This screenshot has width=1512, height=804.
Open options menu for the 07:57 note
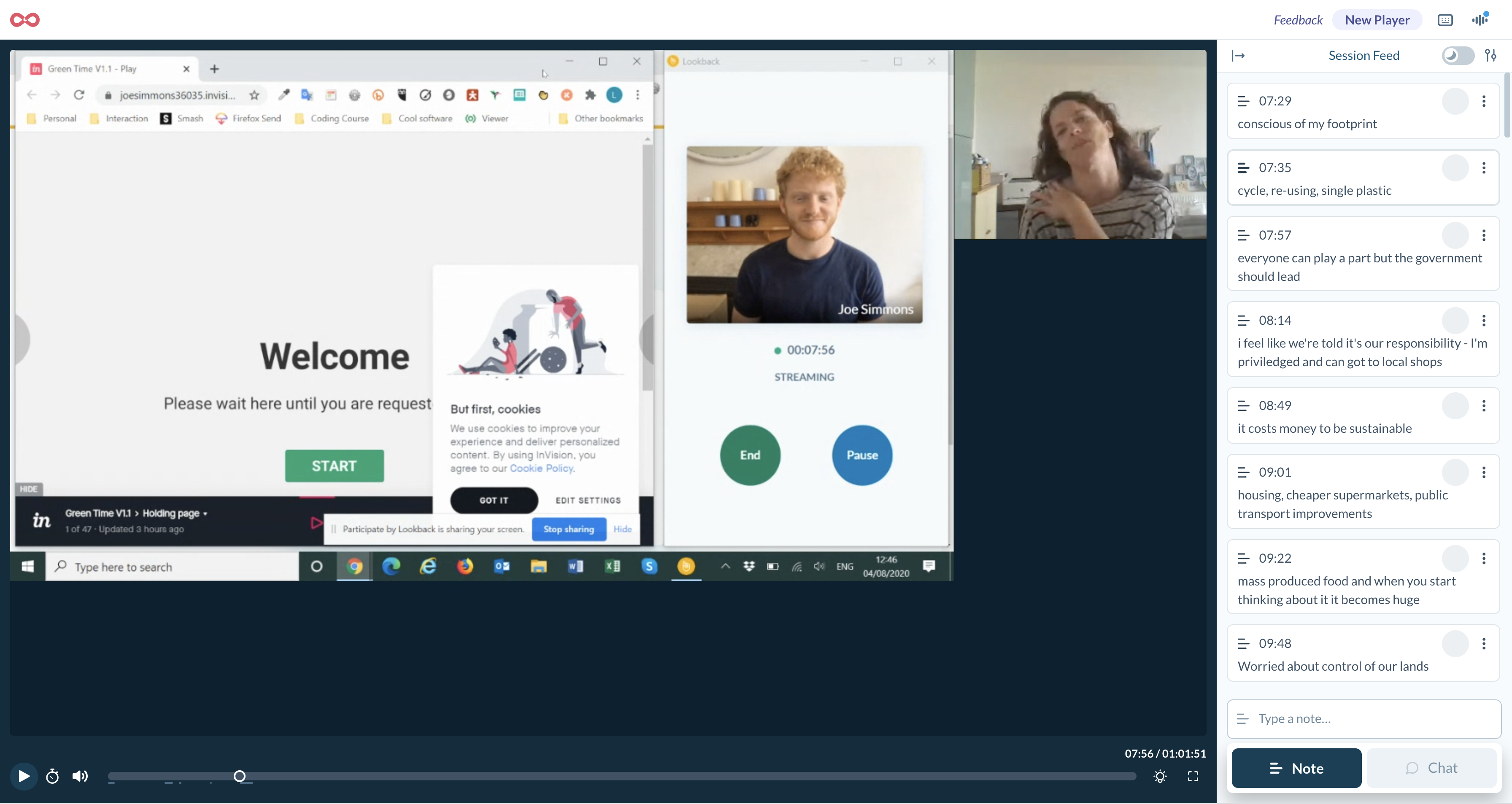(x=1484, y=235)
